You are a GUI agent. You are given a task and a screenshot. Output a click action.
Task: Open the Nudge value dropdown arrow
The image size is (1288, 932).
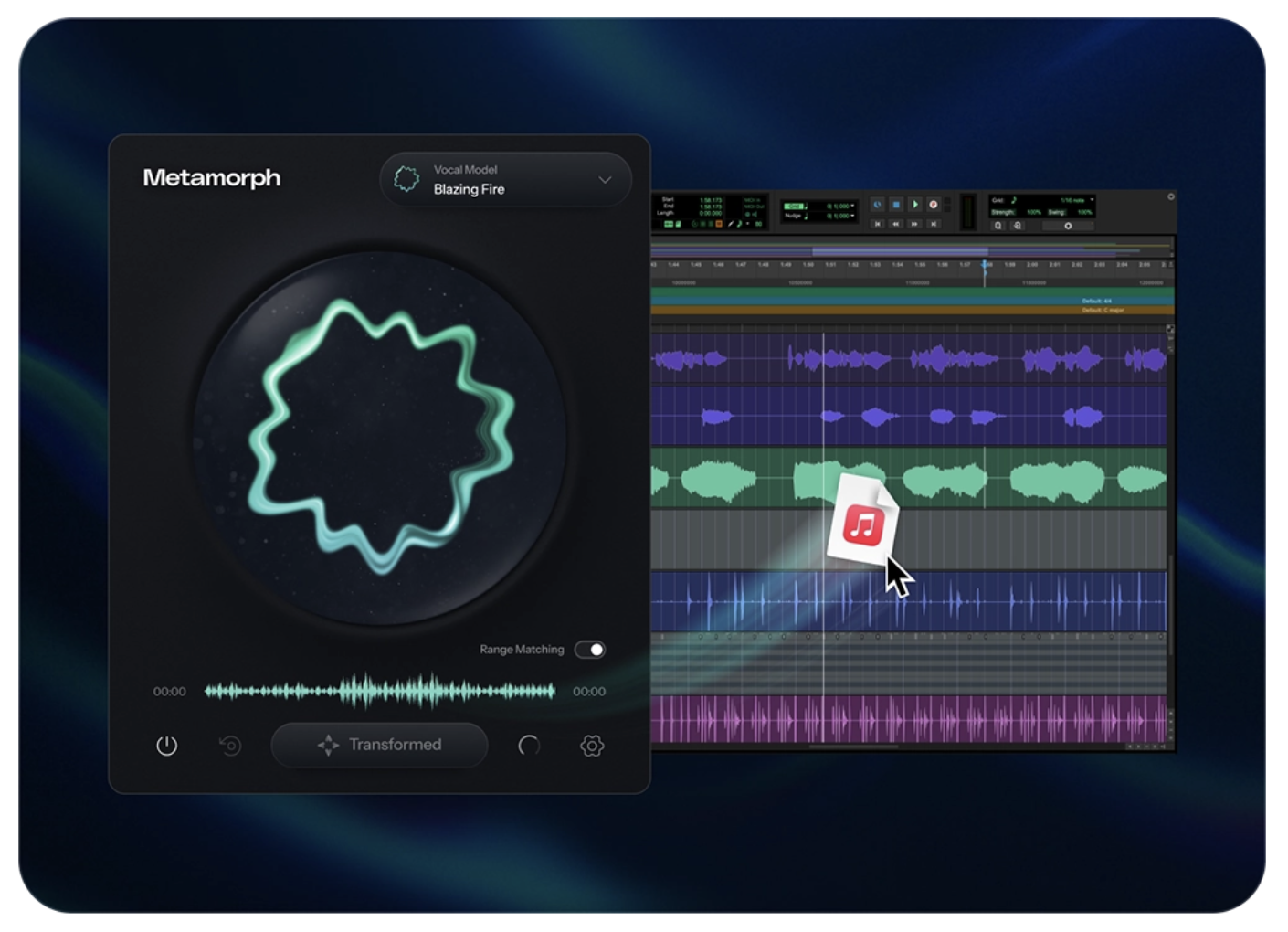tap(853, 216)
